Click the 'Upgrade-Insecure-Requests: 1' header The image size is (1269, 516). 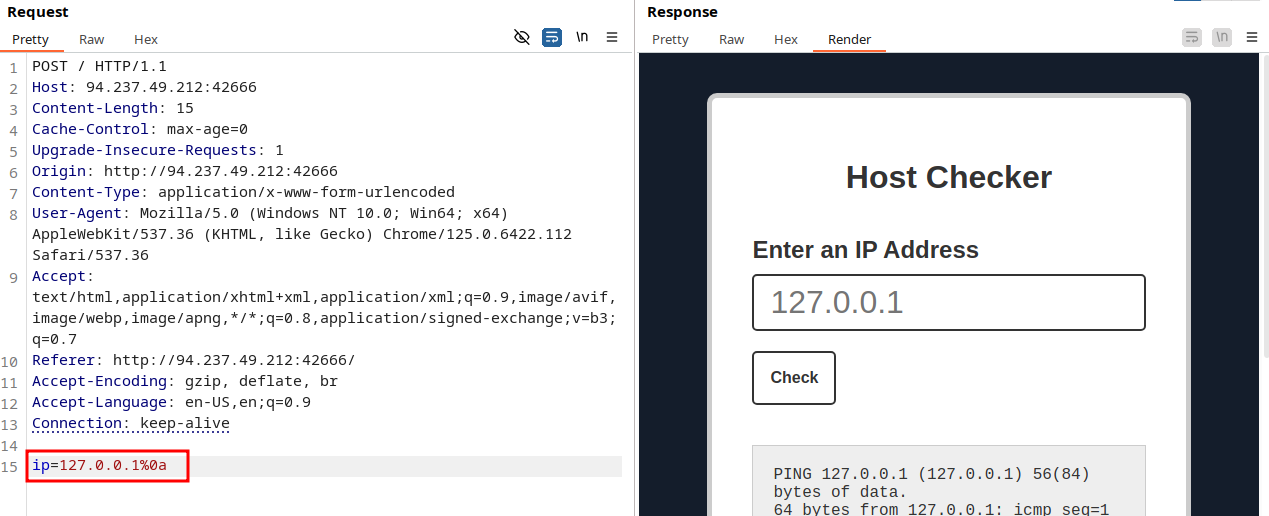click(x=158, y=150)
